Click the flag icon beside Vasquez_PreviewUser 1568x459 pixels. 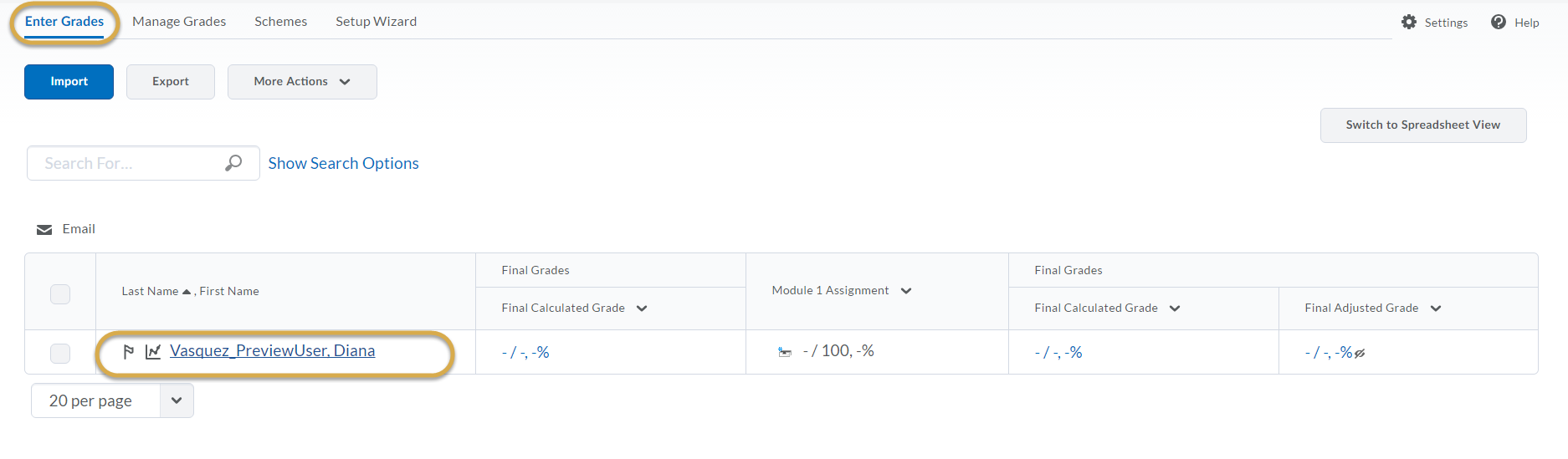coord(129,352)
